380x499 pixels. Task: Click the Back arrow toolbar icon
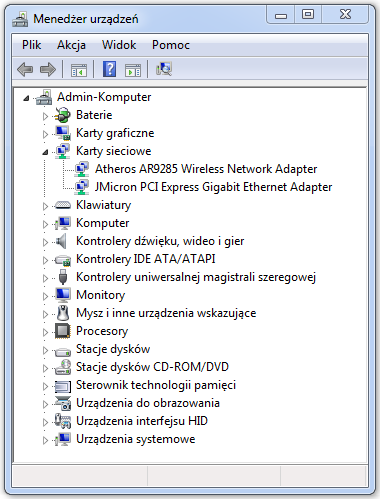point(25,69)
